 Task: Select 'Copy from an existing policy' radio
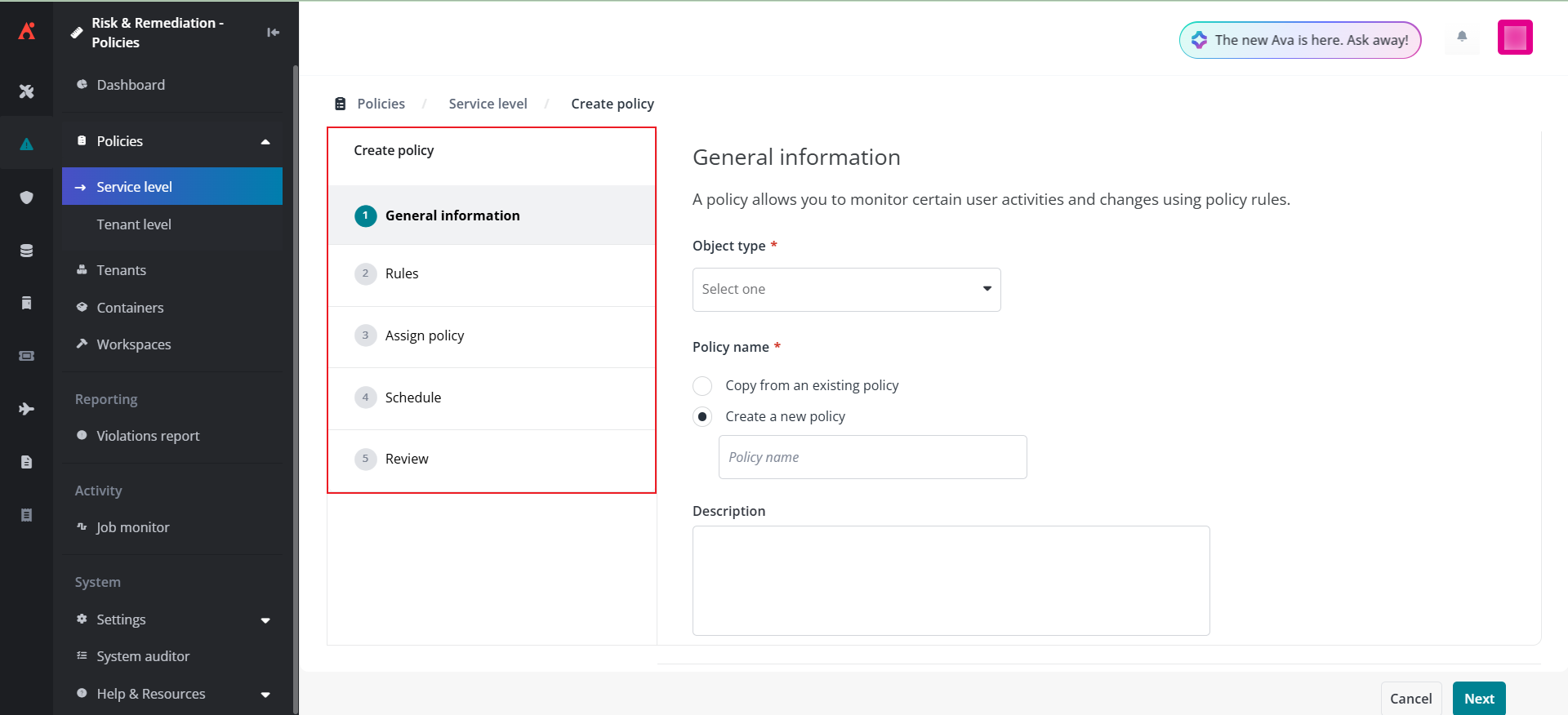point(702,385)
